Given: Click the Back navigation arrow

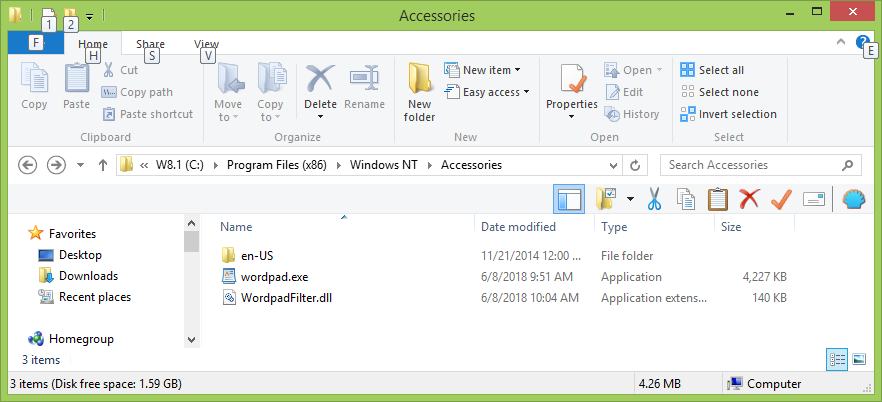Looking at the screenshot, I should (28, 165).
